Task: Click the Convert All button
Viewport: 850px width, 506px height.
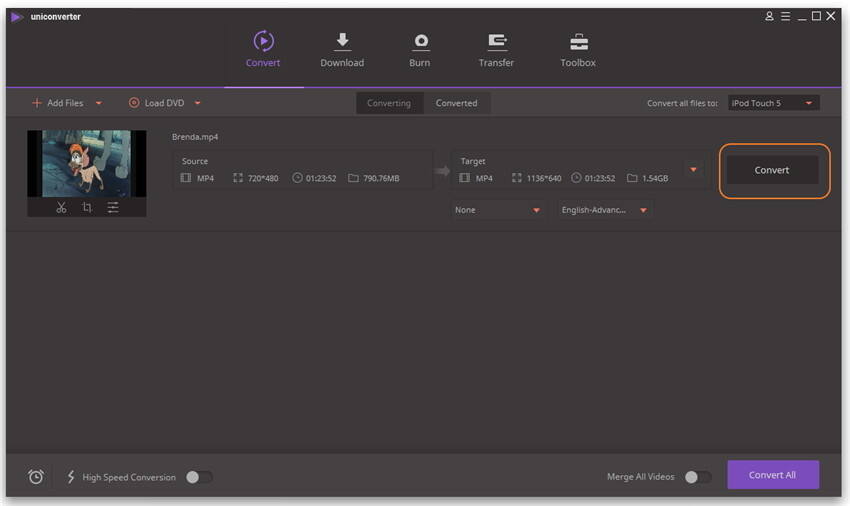Action: 773,475
